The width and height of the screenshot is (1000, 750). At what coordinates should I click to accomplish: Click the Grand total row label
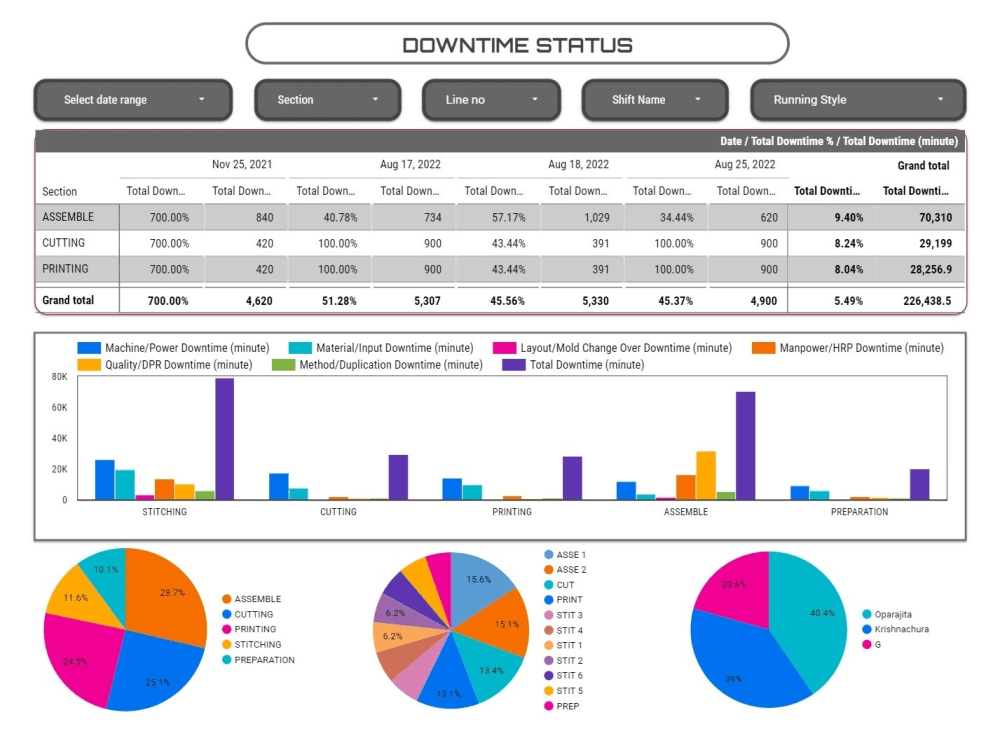(x=68, y=300)
